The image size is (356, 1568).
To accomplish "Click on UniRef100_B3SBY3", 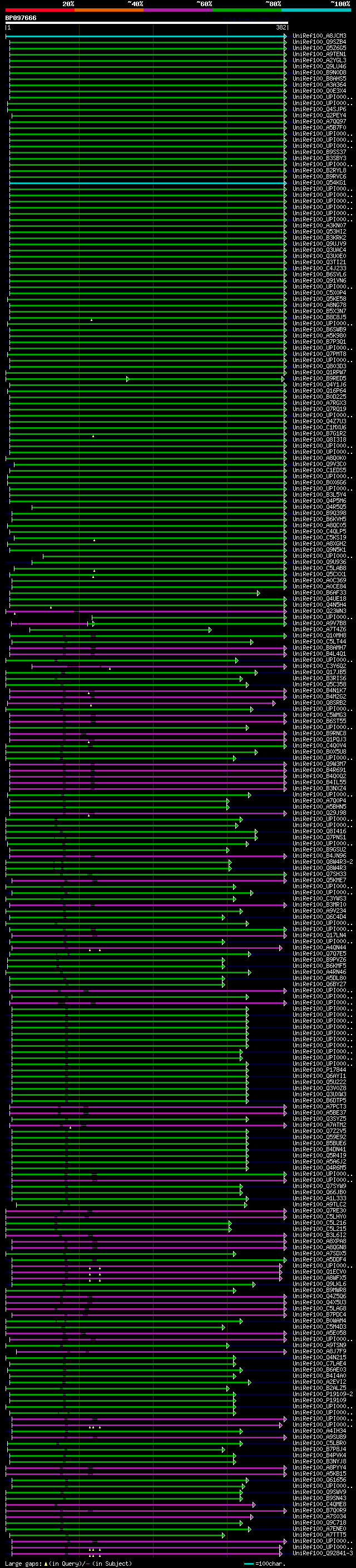I will tap(319, 159).
